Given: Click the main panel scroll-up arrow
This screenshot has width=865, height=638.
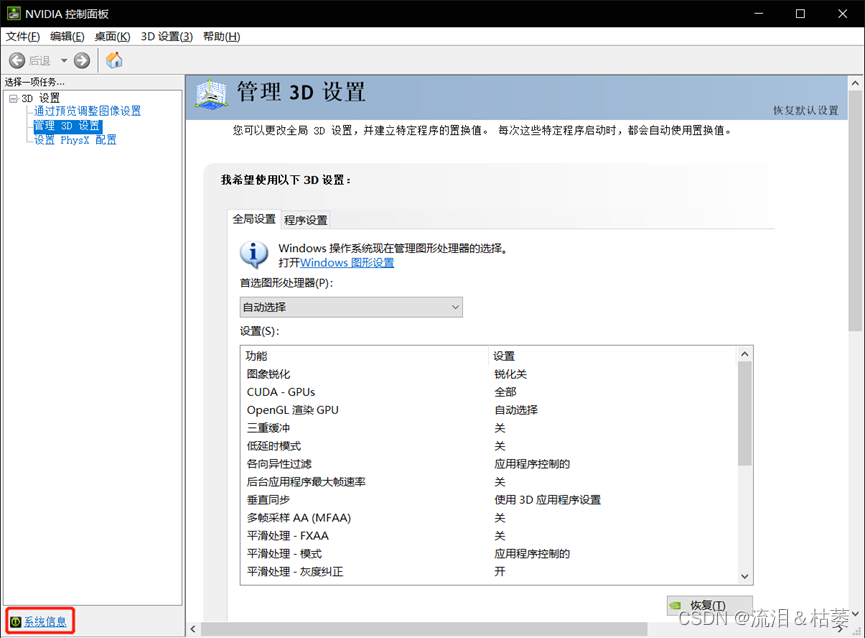Looking at the screenshot, I should (x=855, y=83).
